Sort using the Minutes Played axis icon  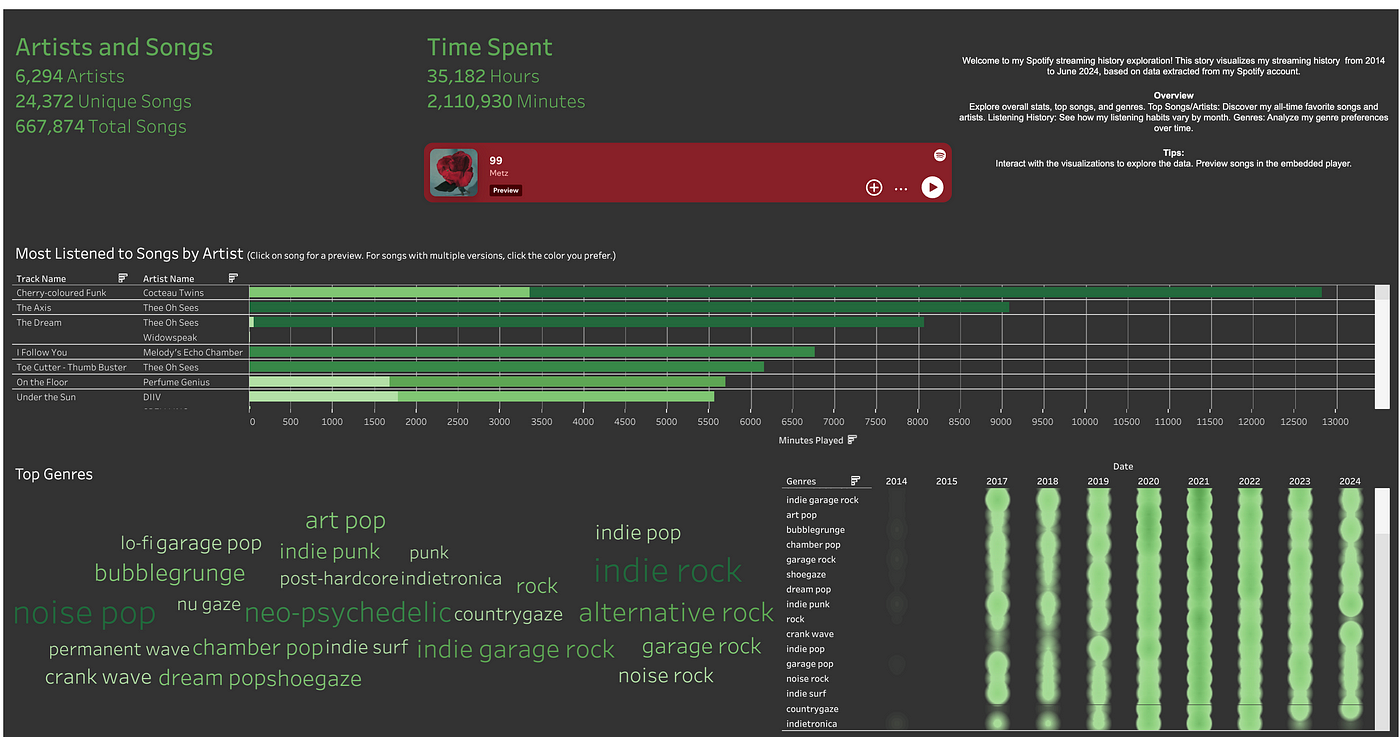pyautogui.click(x=853, y=440)
